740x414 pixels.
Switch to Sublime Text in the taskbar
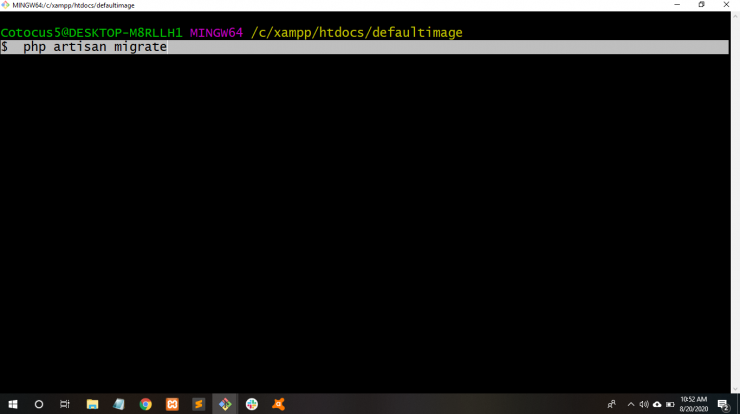(199, 404)
